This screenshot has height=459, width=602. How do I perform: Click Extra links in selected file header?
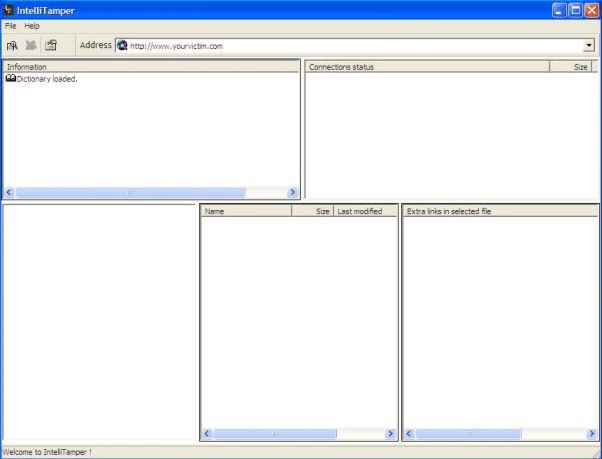click(x=501, y=211)
